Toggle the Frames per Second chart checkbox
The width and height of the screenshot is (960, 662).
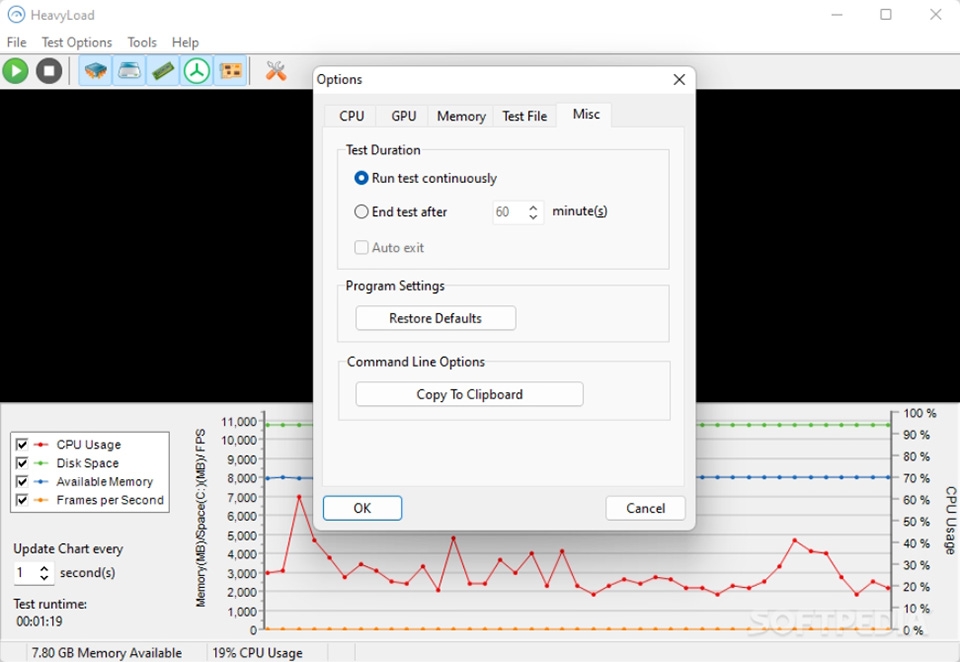coord(22,500)
